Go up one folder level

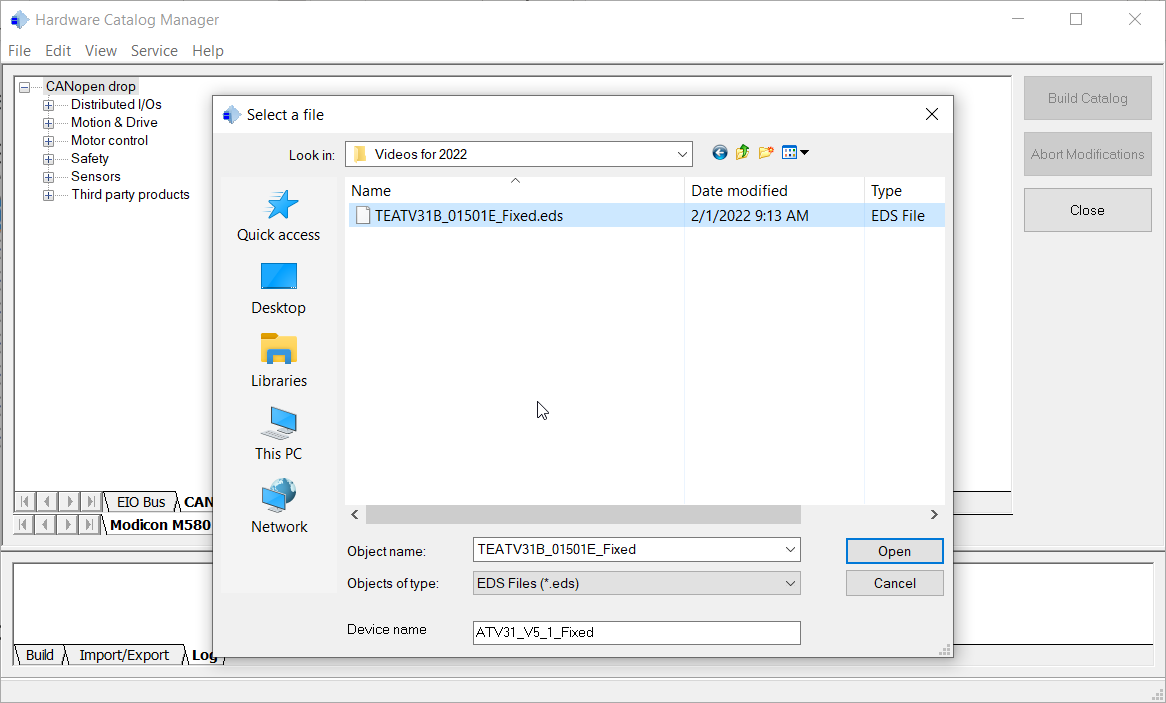point(742,153)
